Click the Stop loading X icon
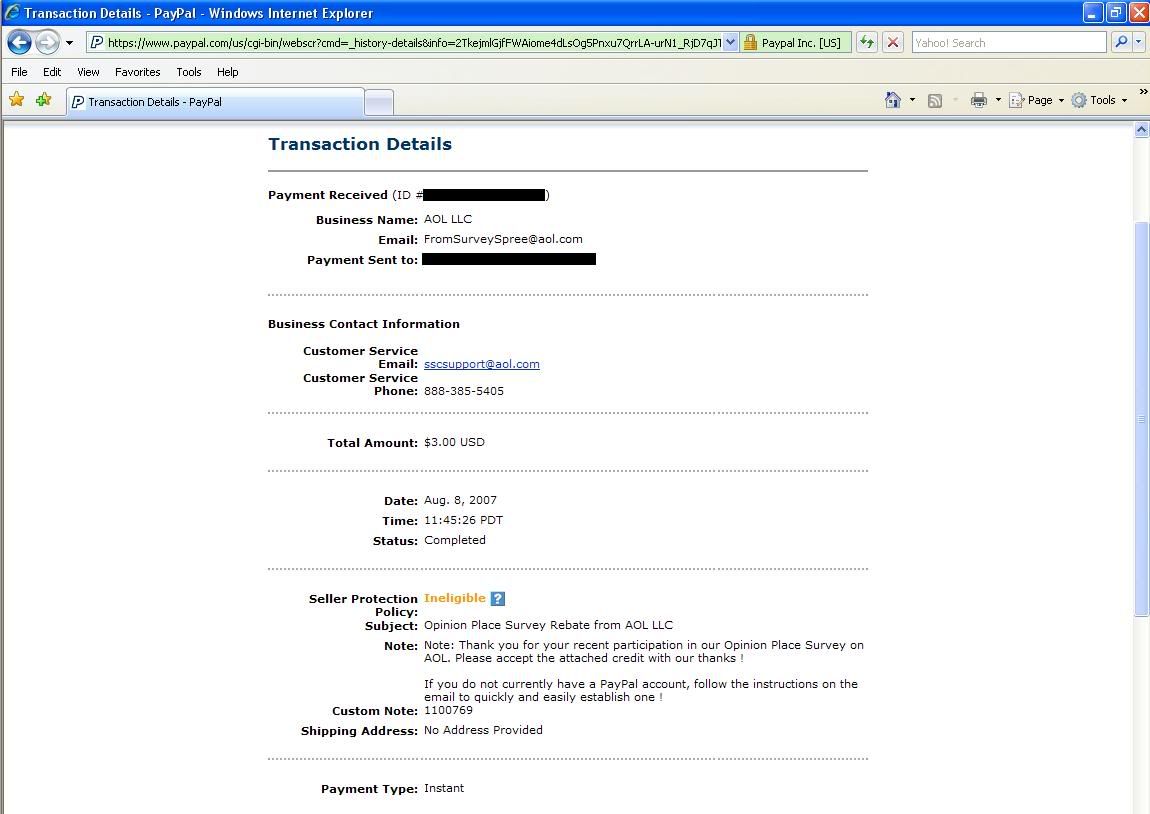 coord(893,43)
